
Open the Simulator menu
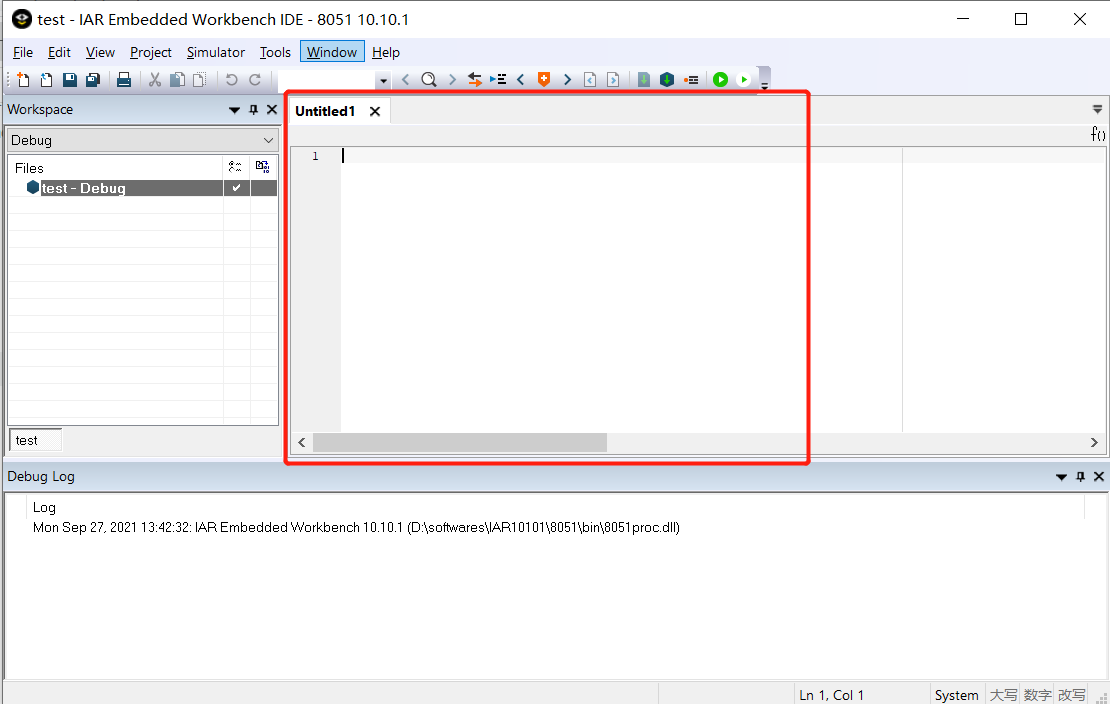click(x=216, y=52)
